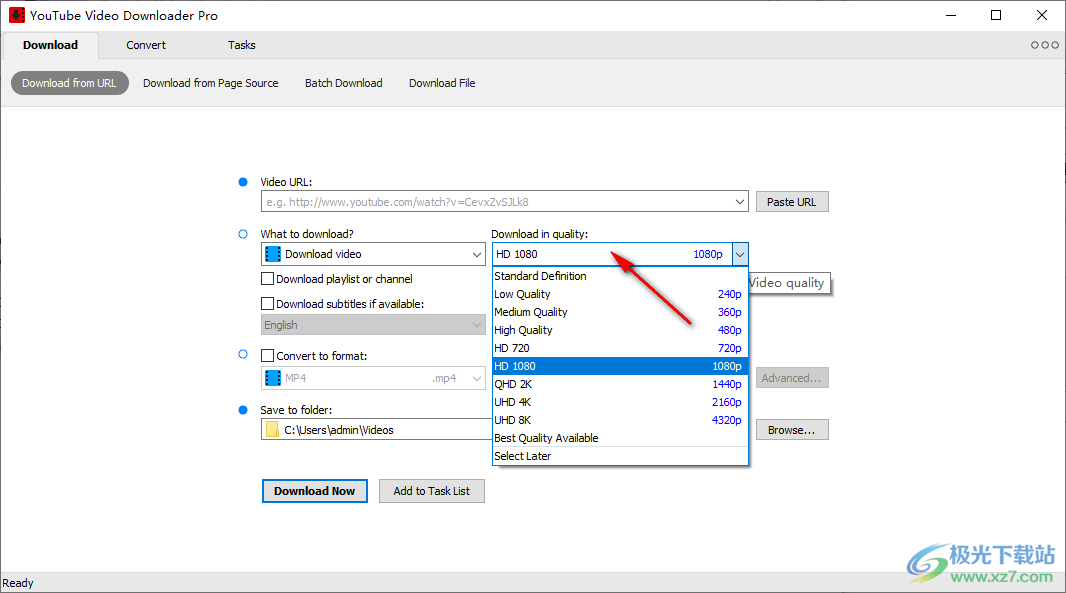Switch to the Tasks tab
The image size is (1066, 593).
[x=241, y=45]
